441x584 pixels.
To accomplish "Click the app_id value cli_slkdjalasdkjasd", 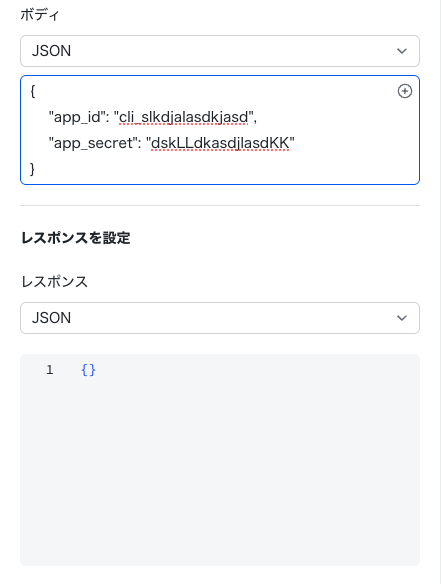I will coord(183,117).
